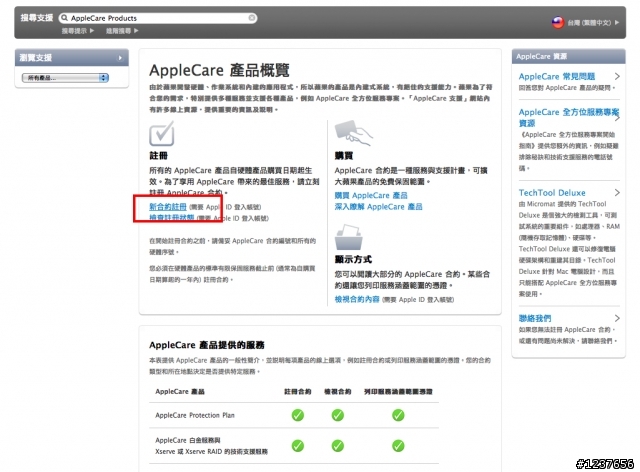Click Xserve row's 檢視合約 green checkmark
This screenshot has height=472, width=640.
pyautogui.click(x=338, y=445)
